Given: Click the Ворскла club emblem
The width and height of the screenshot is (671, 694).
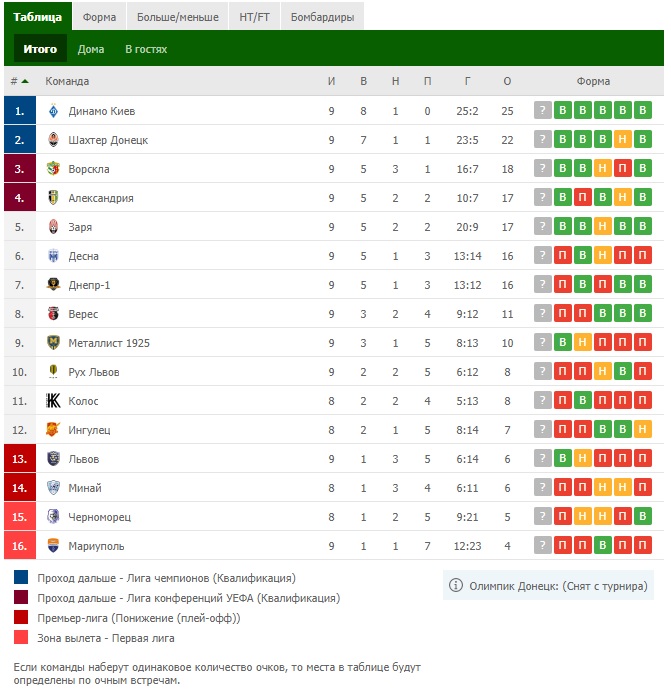Looking at the screenshot, I should 53,169.
